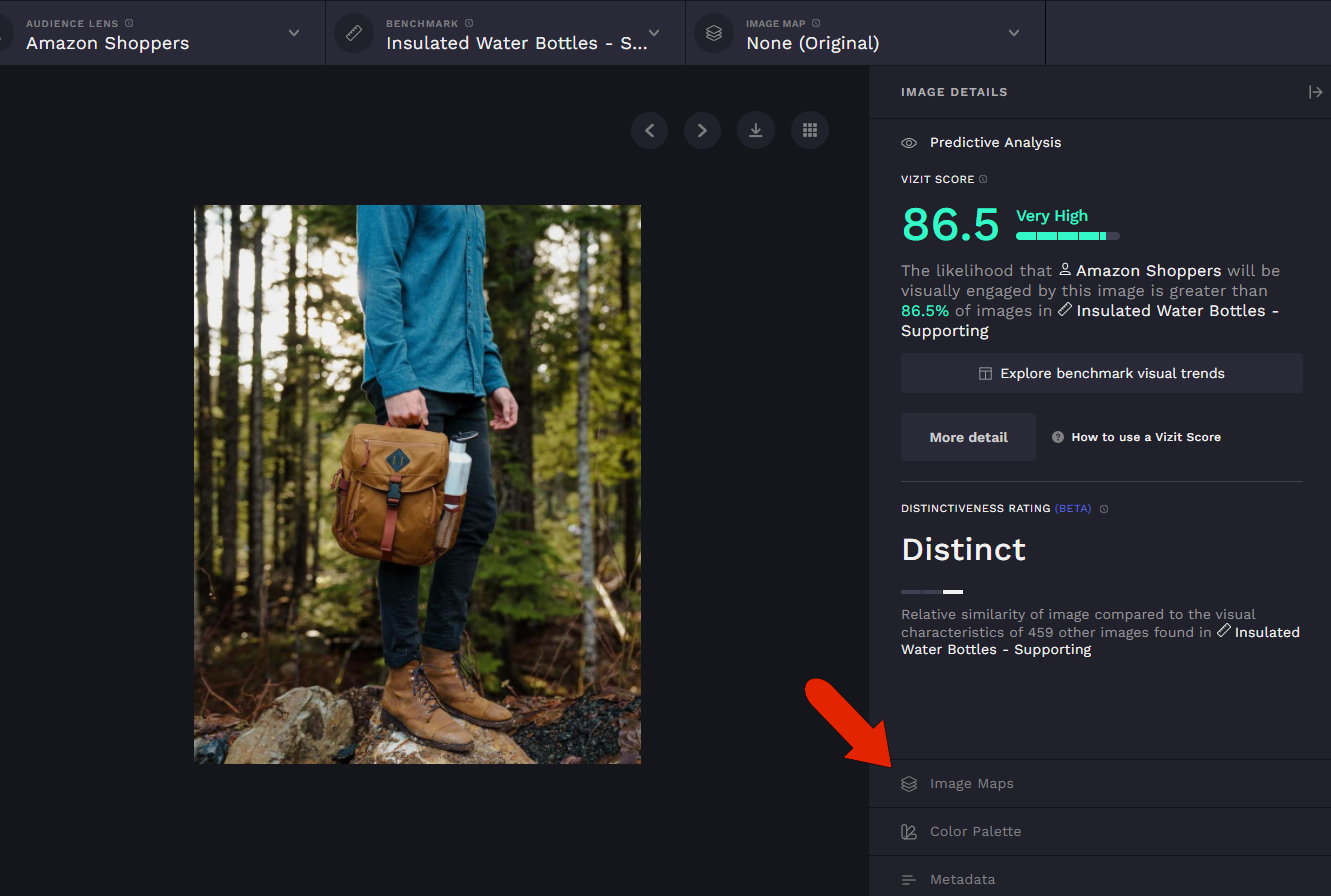Click the next image arrow button

pyautogui.click(x=702, y=130)
